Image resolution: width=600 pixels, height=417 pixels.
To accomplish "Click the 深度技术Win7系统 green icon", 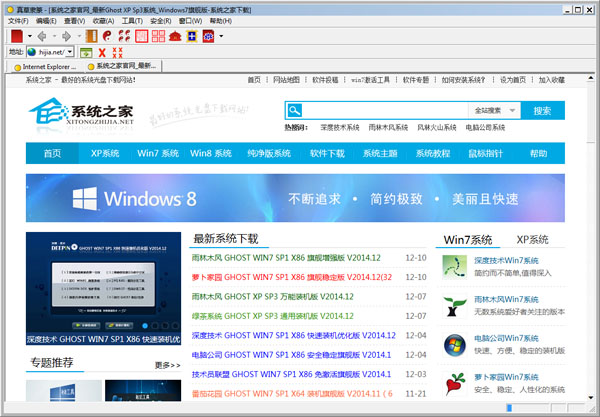I will point(455,266).
